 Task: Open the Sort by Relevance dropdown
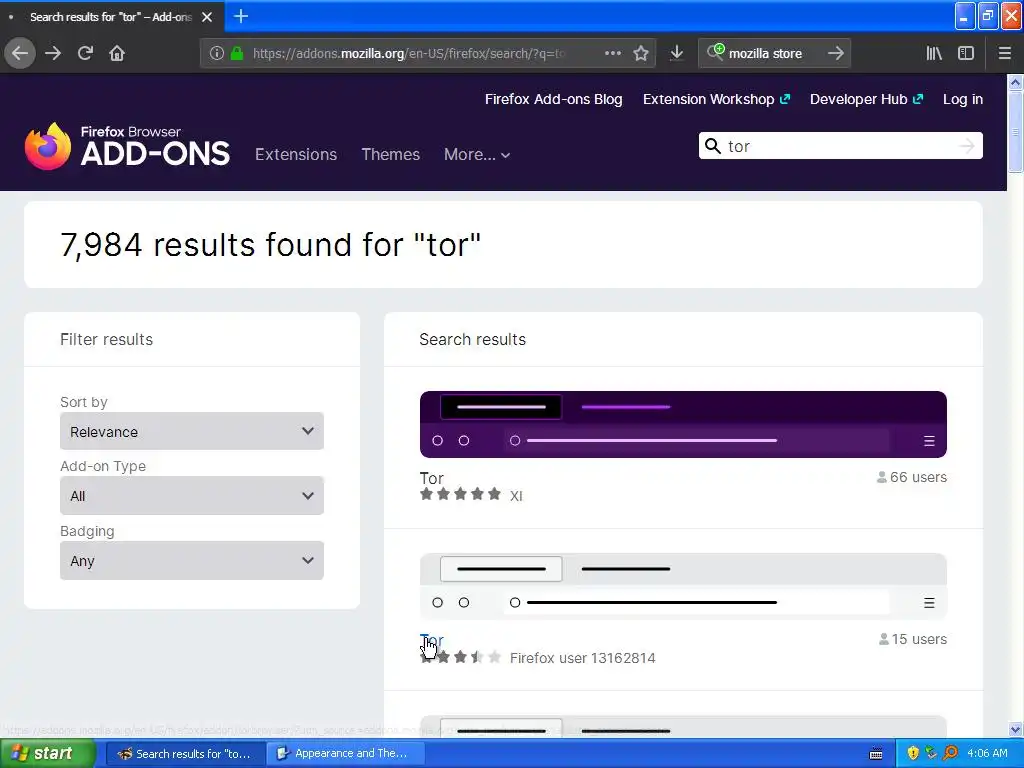click(x=191, y=431)
